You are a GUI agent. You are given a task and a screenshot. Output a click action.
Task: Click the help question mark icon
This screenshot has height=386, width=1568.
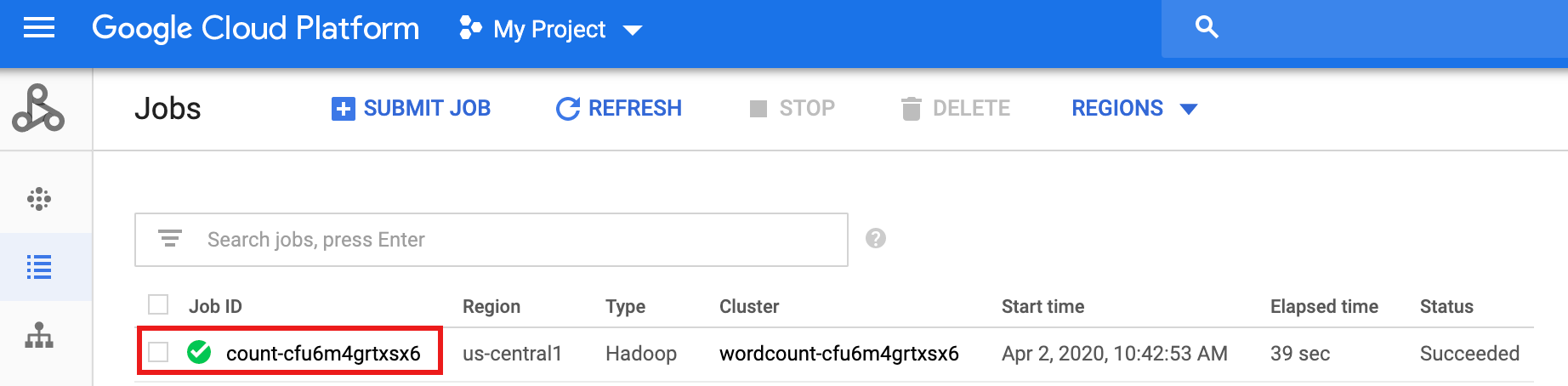tap(876, 239)
